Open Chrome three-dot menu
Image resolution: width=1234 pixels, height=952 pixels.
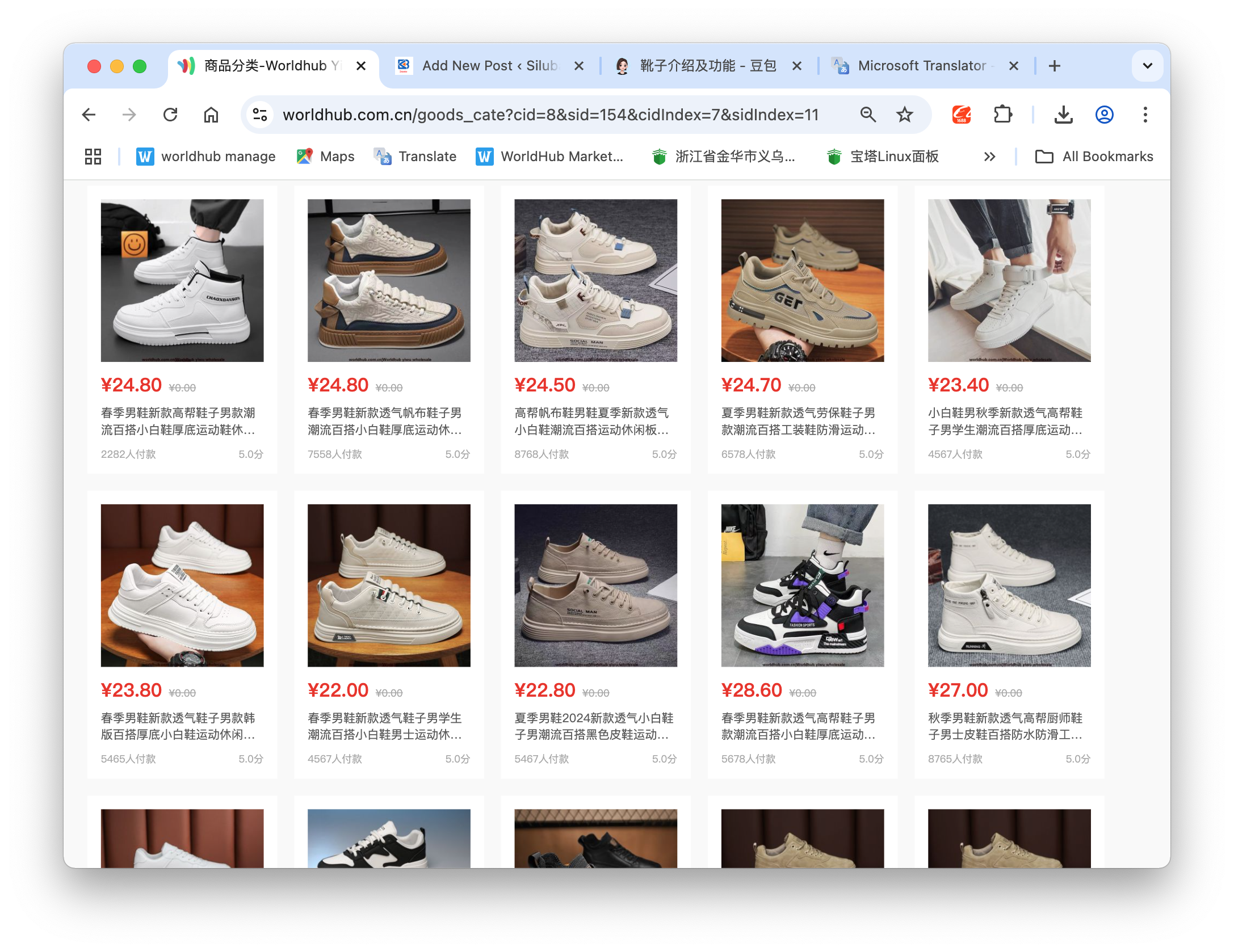tap(1145, 115)
